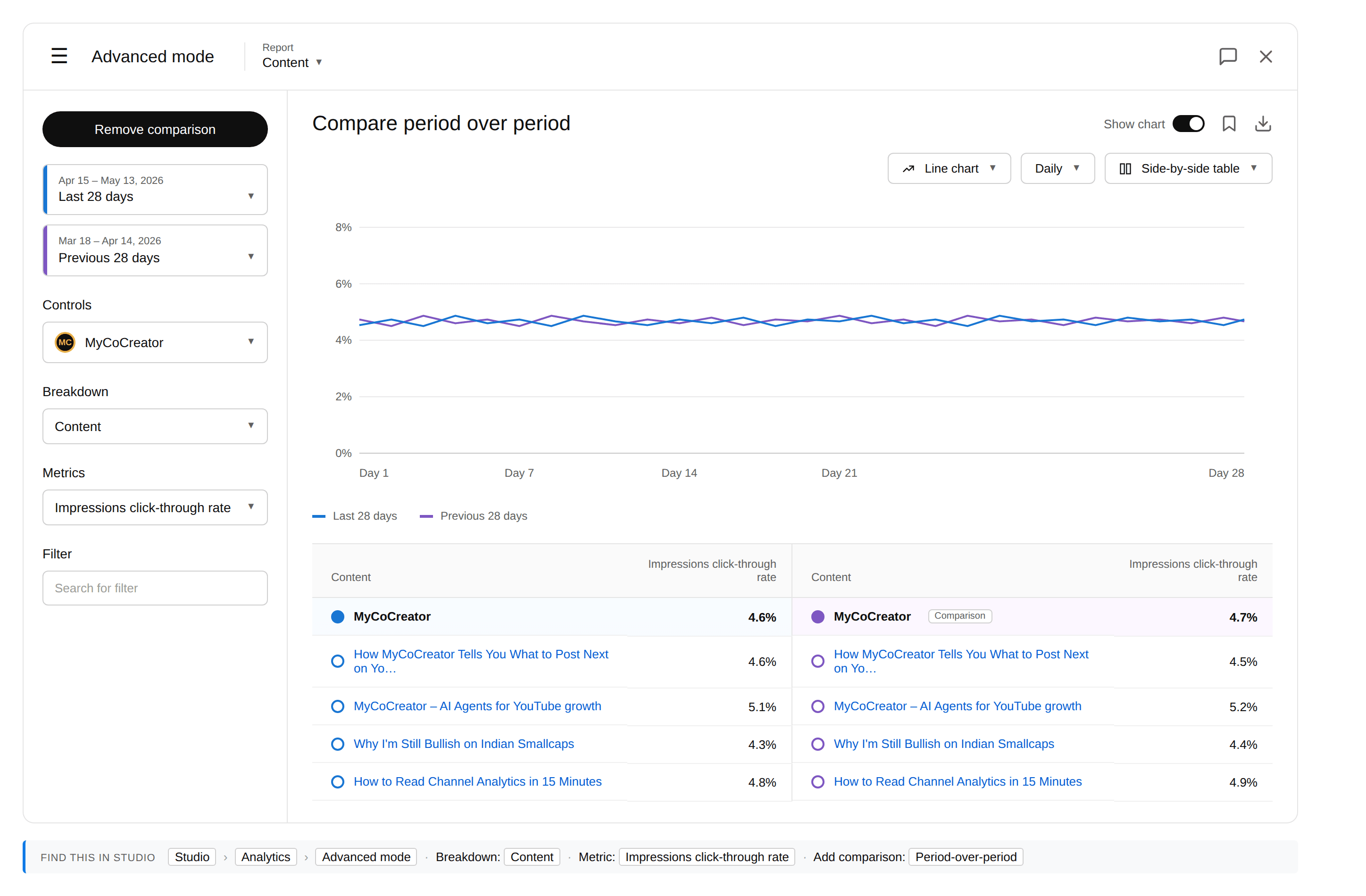Screen dimensions: 1366x896
Task: Click the left Content column header
Action: click(x=350, y=577)
